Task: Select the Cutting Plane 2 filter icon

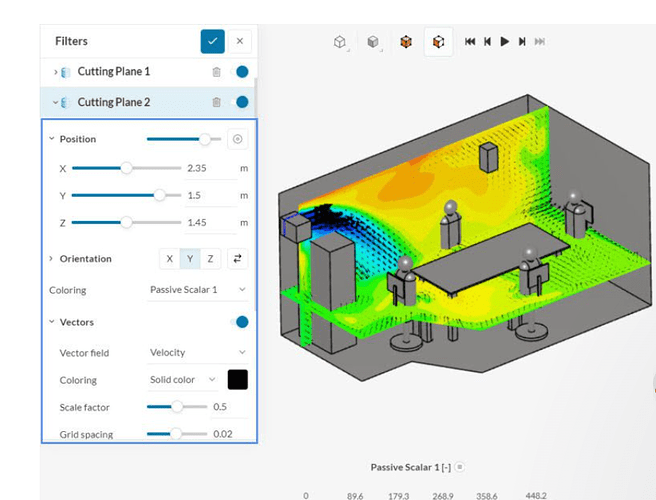Action: (x=66, y=103)
